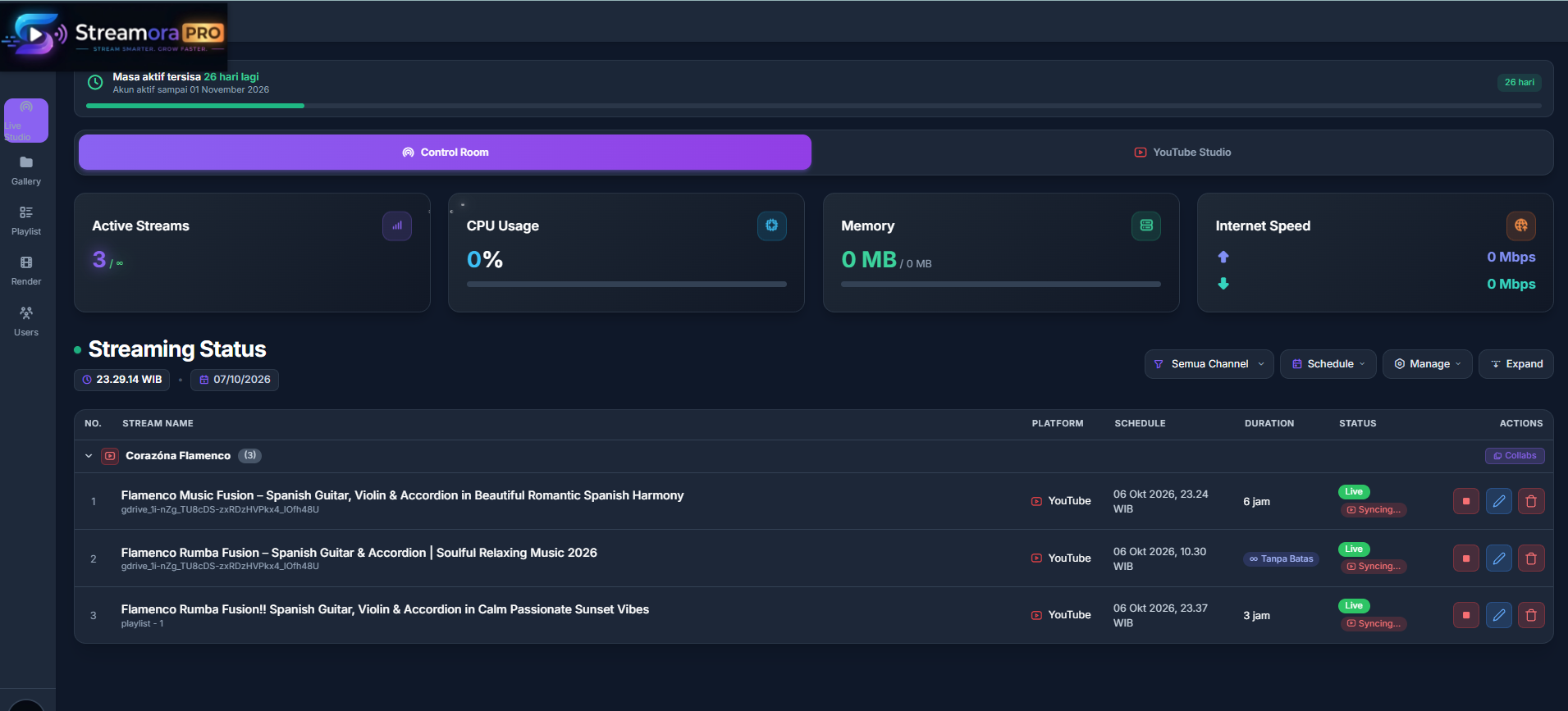Image resolution: width=1568 pixels, height=711 pixels.
Task: Edit the Soulful Relaxing Music 2026 stream
Action: coord(1499,558)
